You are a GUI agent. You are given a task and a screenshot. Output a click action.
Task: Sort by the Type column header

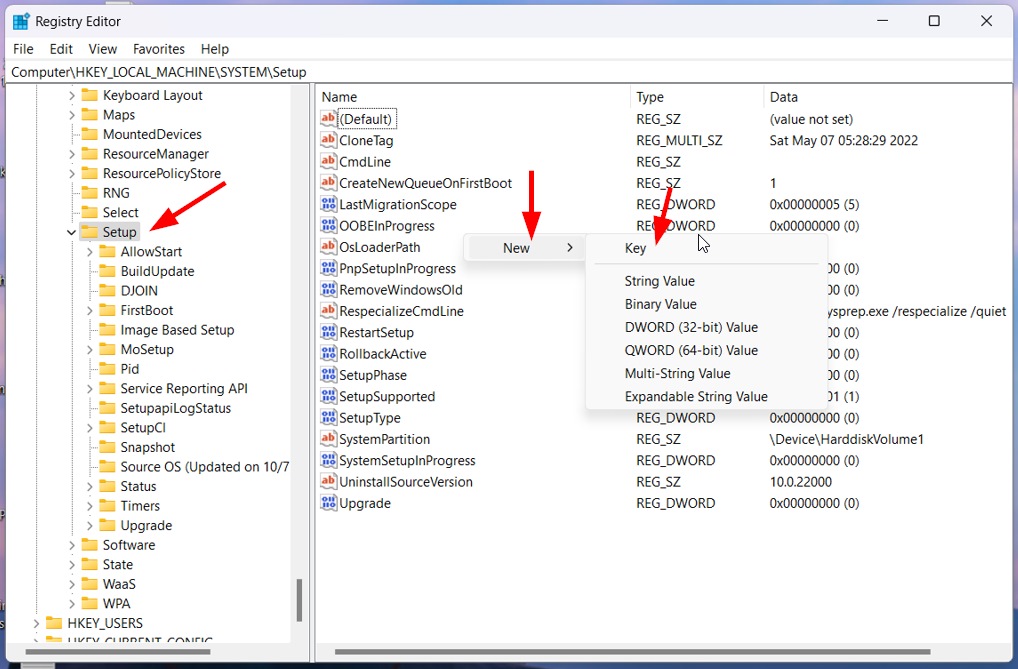point(697,97)
